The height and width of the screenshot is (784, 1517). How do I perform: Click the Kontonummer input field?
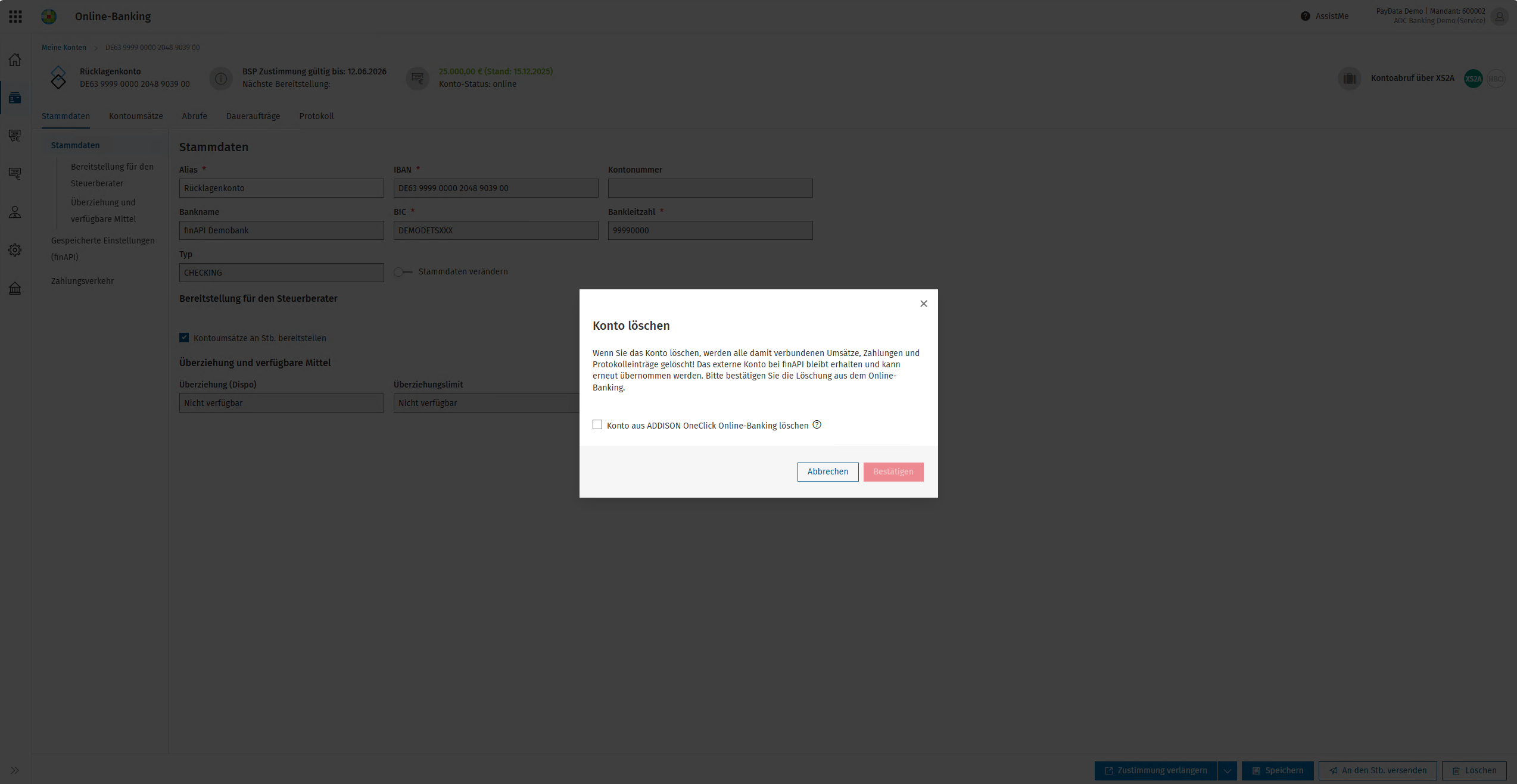[x=710, y=188]
